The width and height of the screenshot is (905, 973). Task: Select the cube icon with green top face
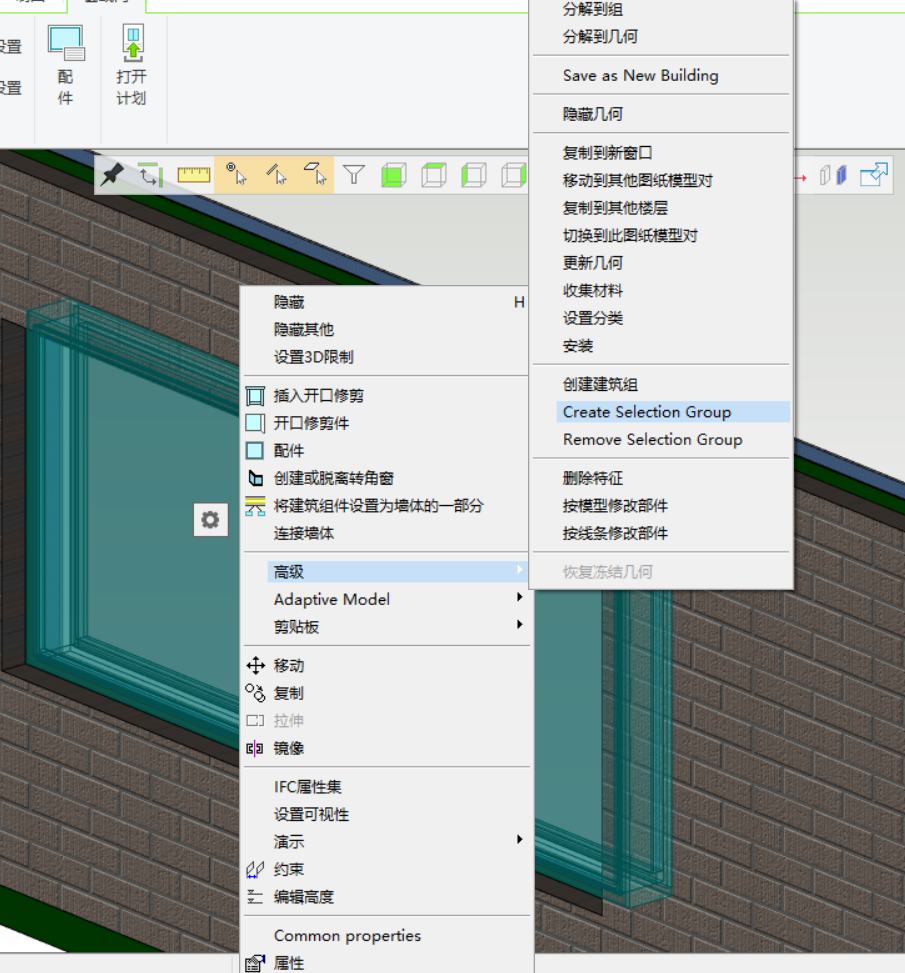pyautogui.click(x=434, y=175)
